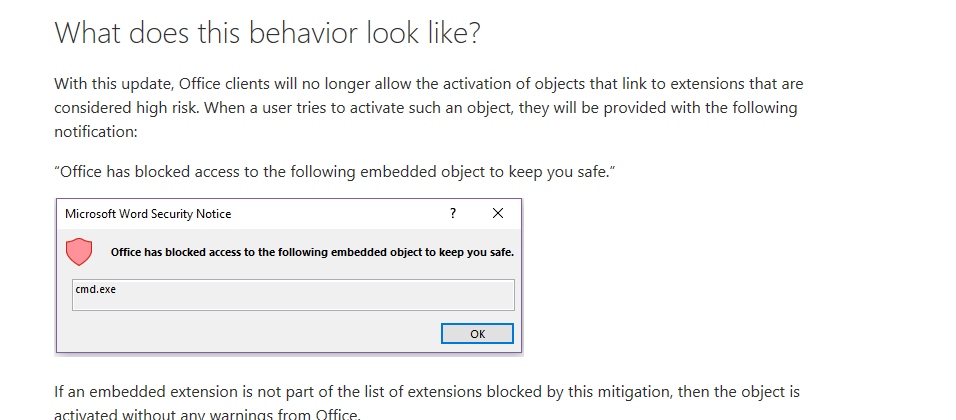This screenshot has height=420, width=956.
Task: Click the OK button in the dialog
Action: tap(477, 333)
